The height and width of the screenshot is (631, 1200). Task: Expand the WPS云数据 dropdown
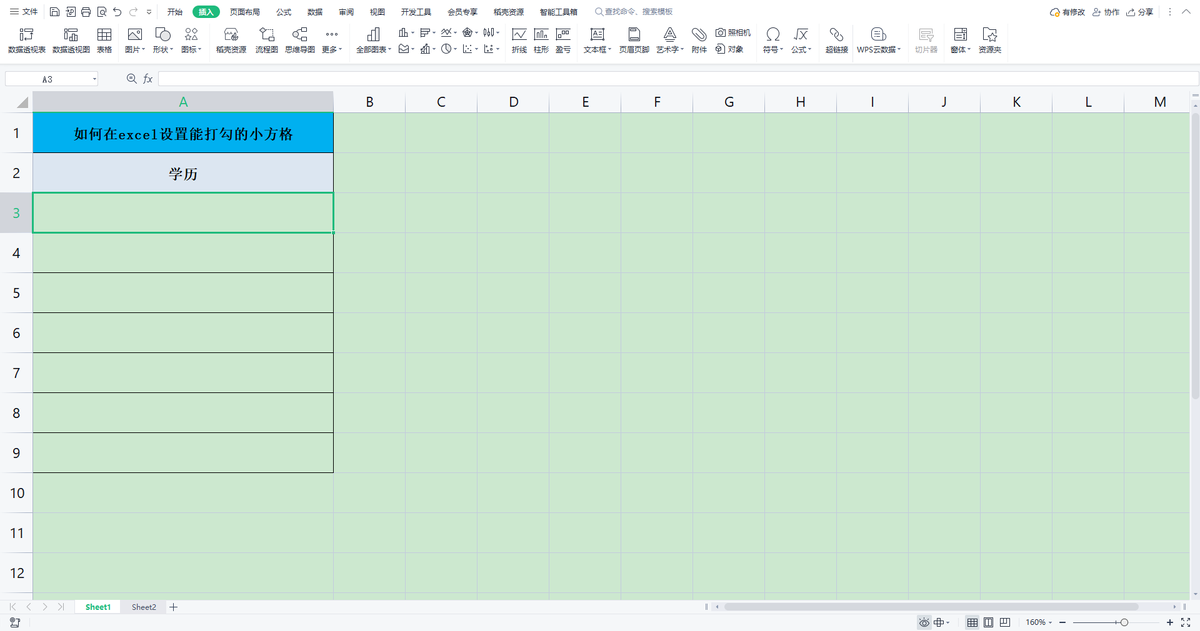point(878,40)
